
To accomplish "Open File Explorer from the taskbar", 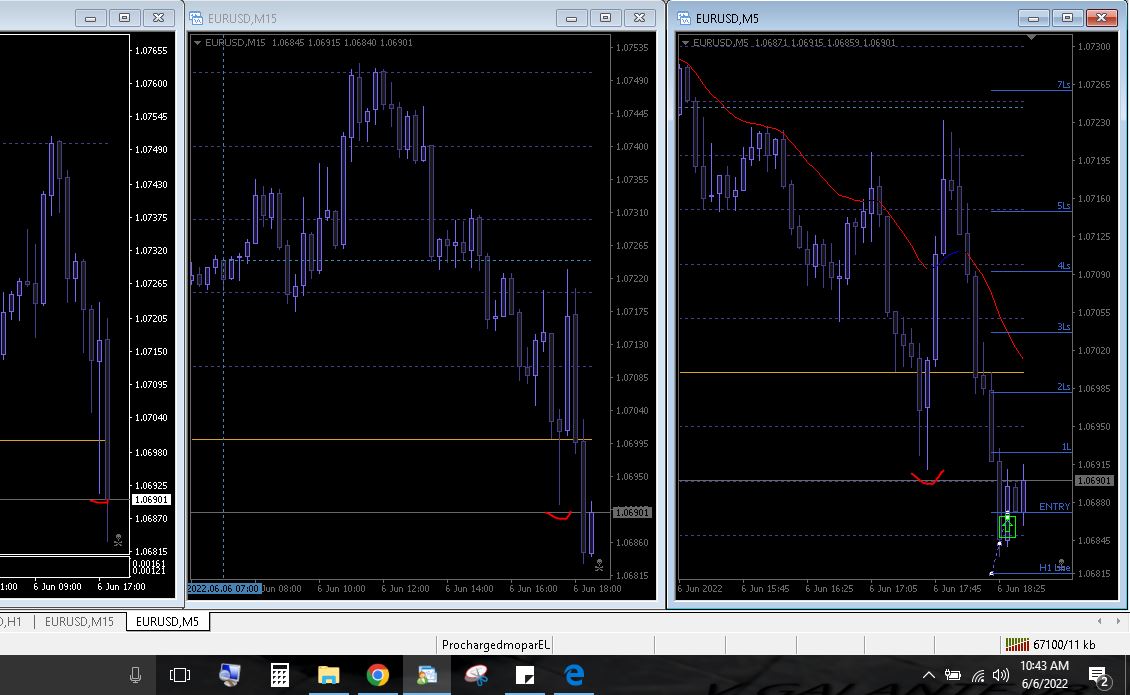I will pos(328,676).
